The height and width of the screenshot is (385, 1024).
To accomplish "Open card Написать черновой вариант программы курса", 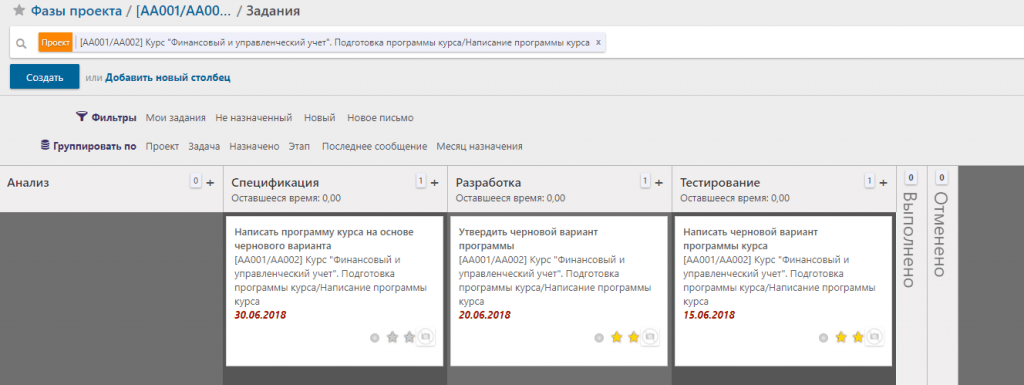I will (x=783, y=291).
